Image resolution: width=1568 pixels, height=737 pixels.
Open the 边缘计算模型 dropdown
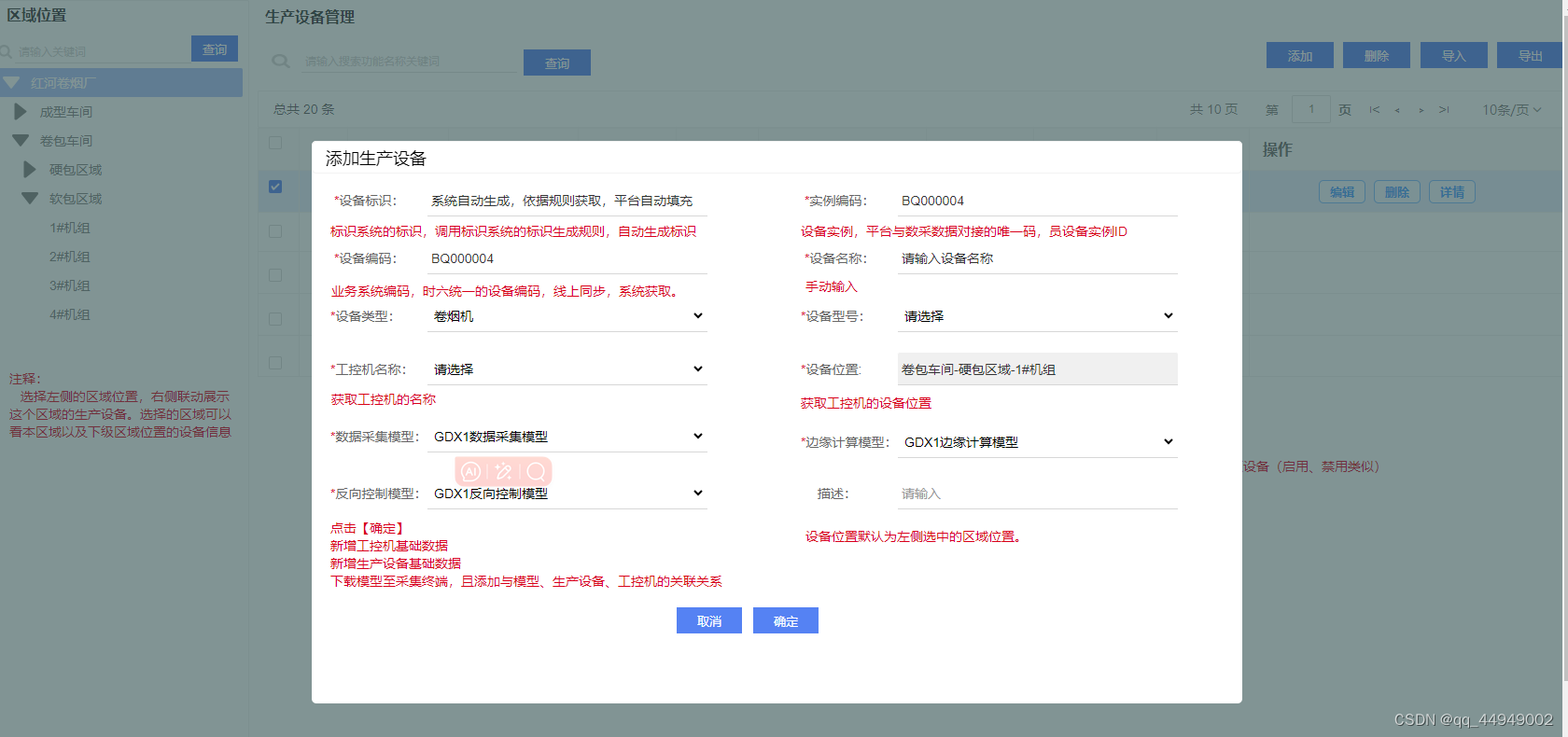(x=1038, y=442)
